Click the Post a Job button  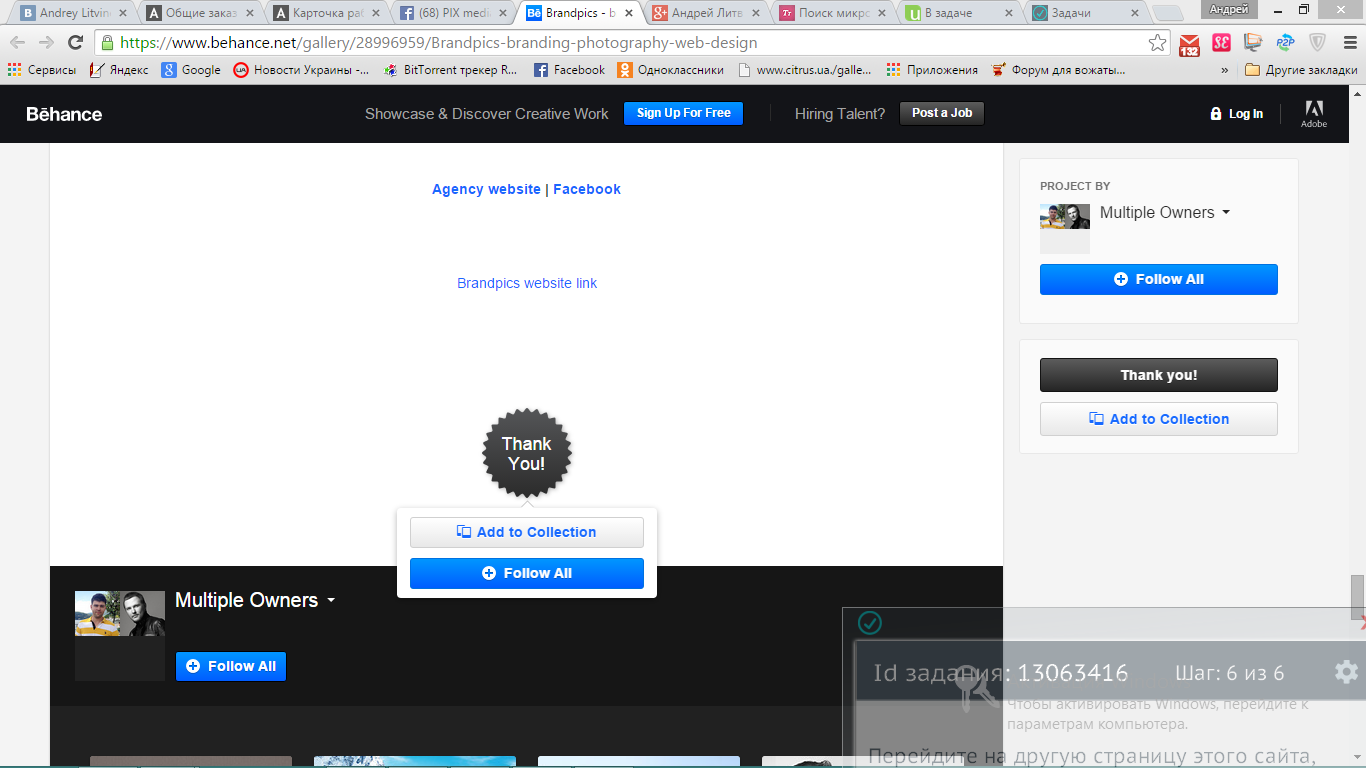942,113
